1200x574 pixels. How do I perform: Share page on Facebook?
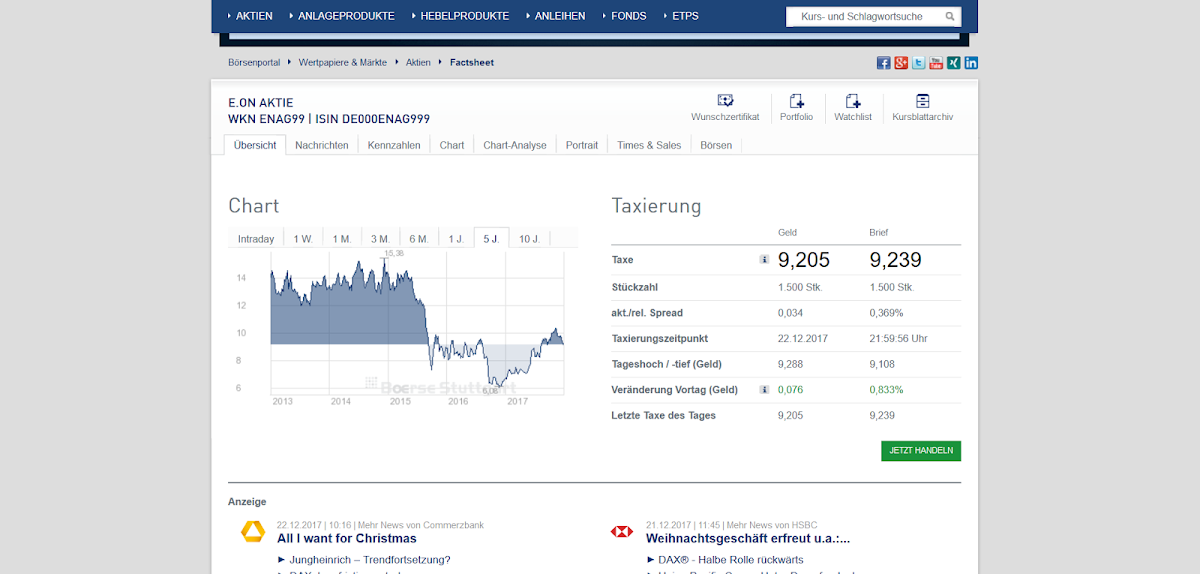coord(883,63)
